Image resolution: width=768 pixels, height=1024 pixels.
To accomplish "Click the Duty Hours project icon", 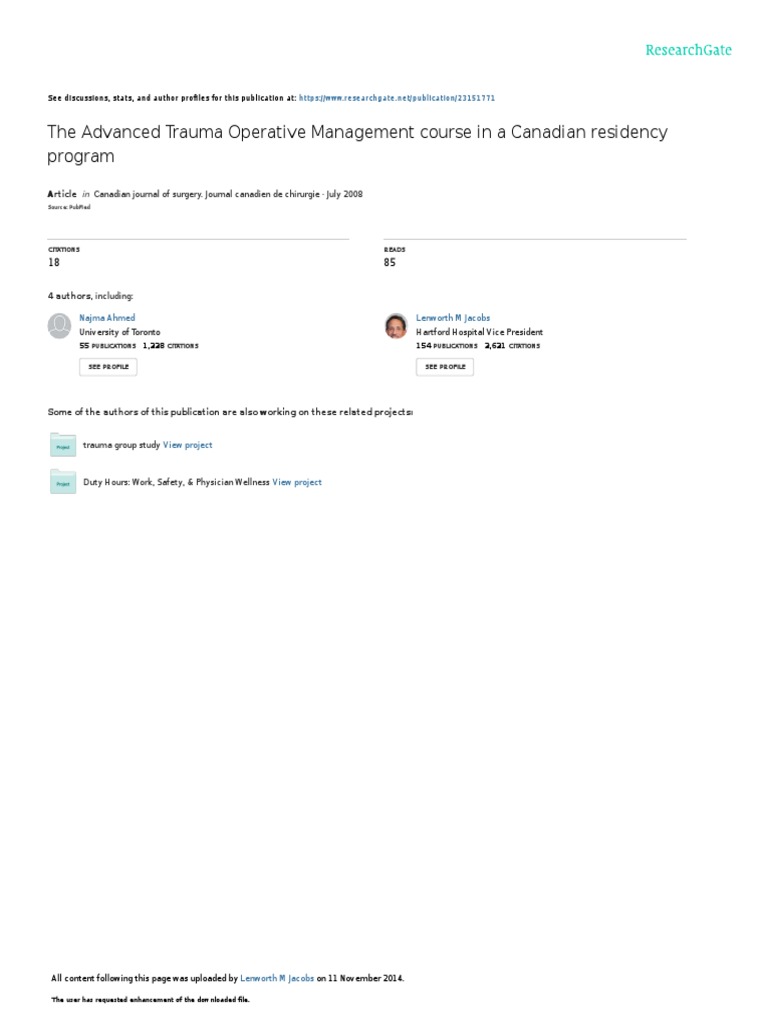I will pyautogui.click(x=63, y=482).
